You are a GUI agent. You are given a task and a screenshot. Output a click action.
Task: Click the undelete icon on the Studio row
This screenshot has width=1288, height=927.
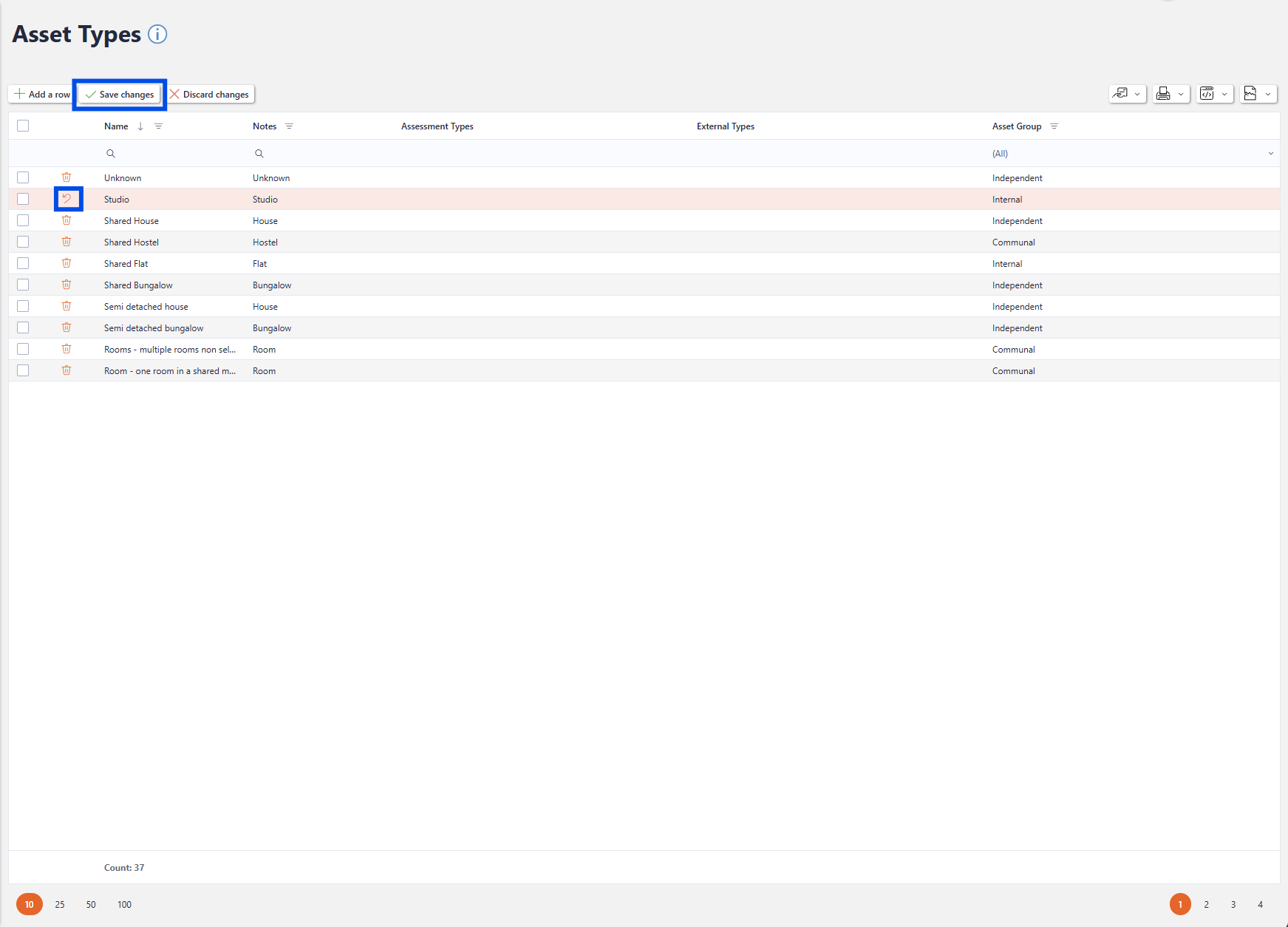pos(67,199)
